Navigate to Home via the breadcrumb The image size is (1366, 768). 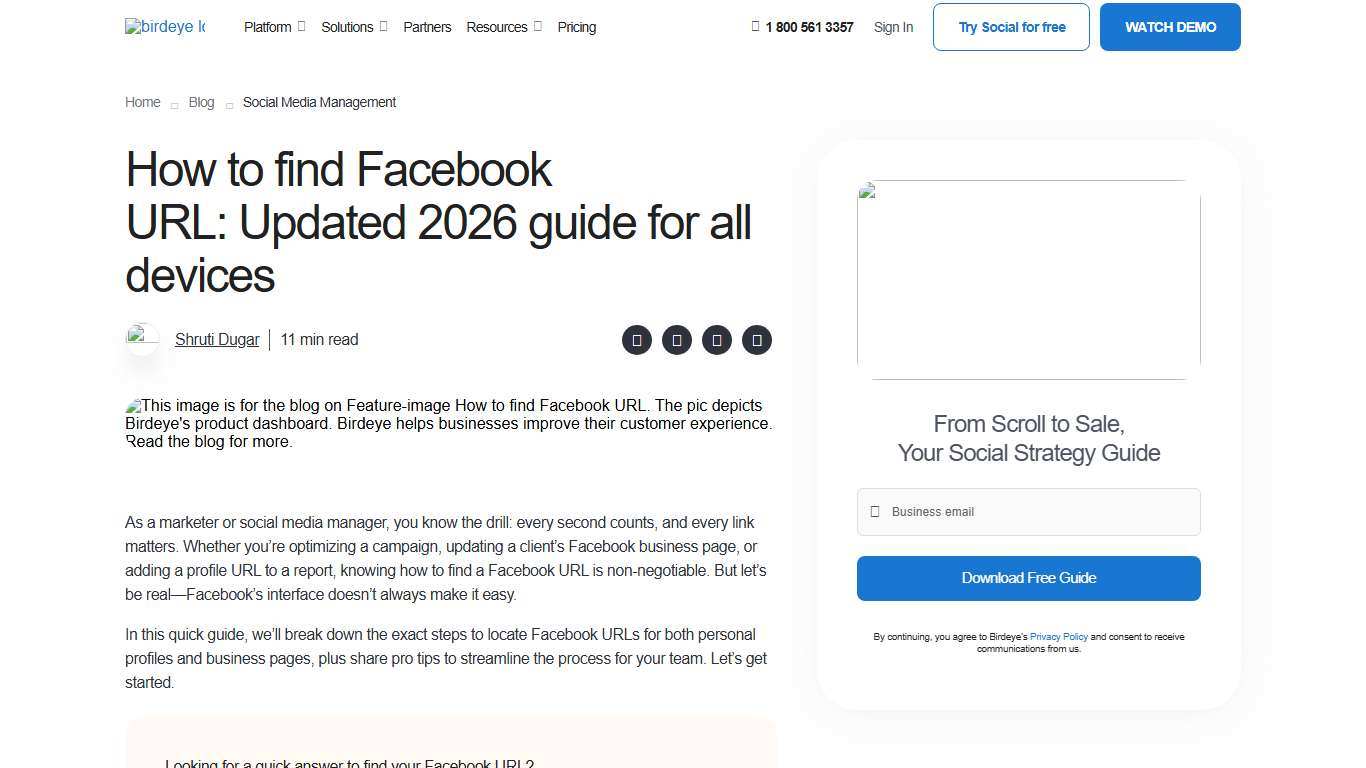click(x=142, y=102)
